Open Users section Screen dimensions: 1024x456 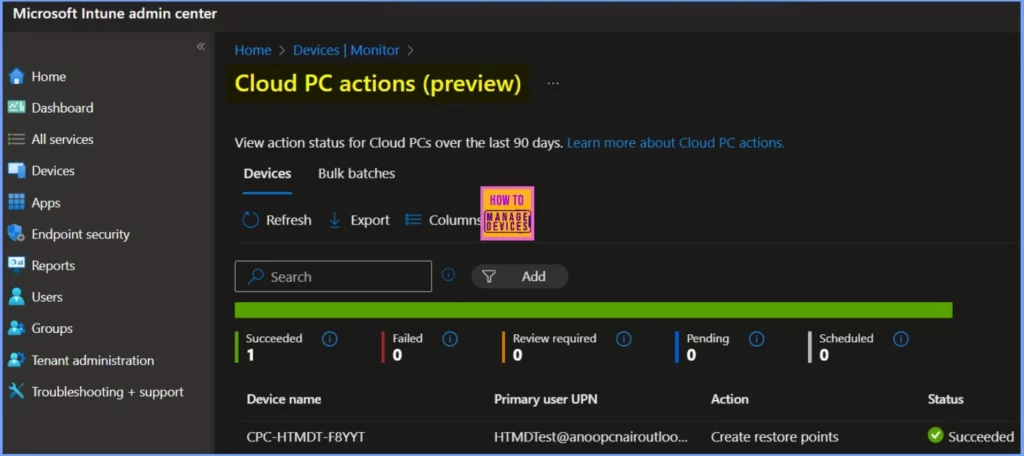pyautogui.click(x=35, y=297)
